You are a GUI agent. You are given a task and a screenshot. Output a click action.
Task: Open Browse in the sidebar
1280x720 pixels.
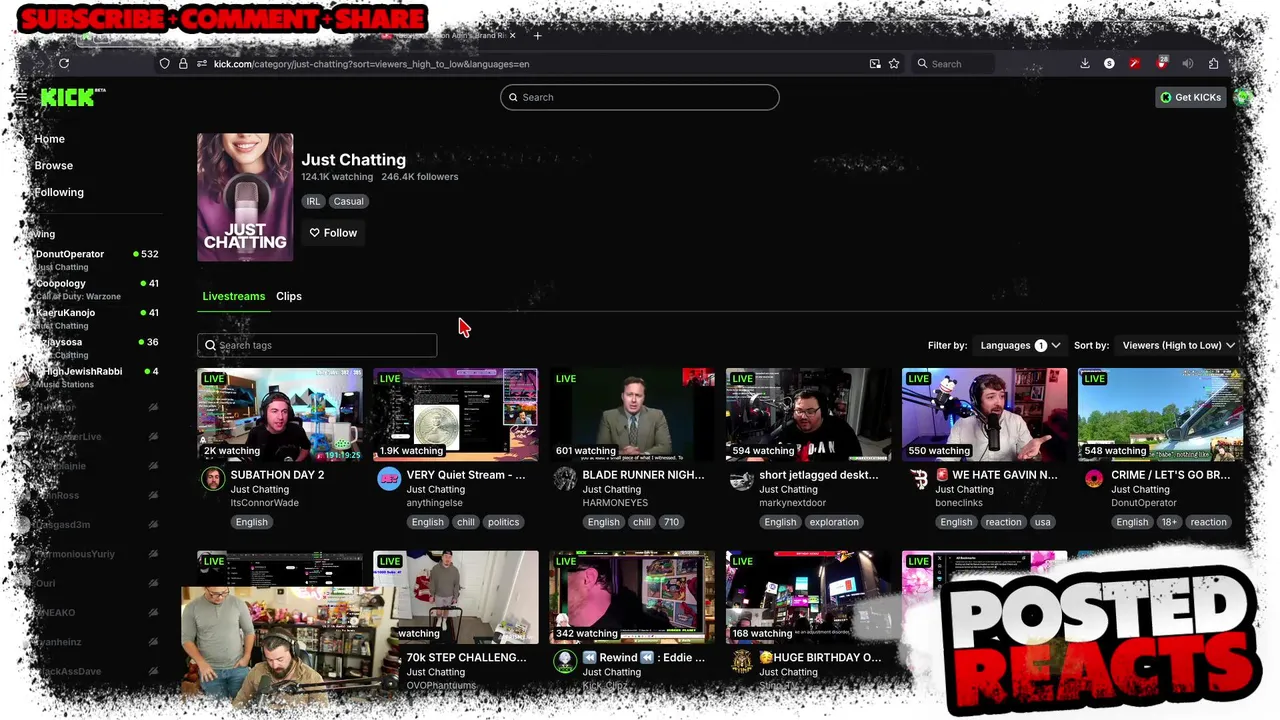pyautogui.click(x=54, y=165)
